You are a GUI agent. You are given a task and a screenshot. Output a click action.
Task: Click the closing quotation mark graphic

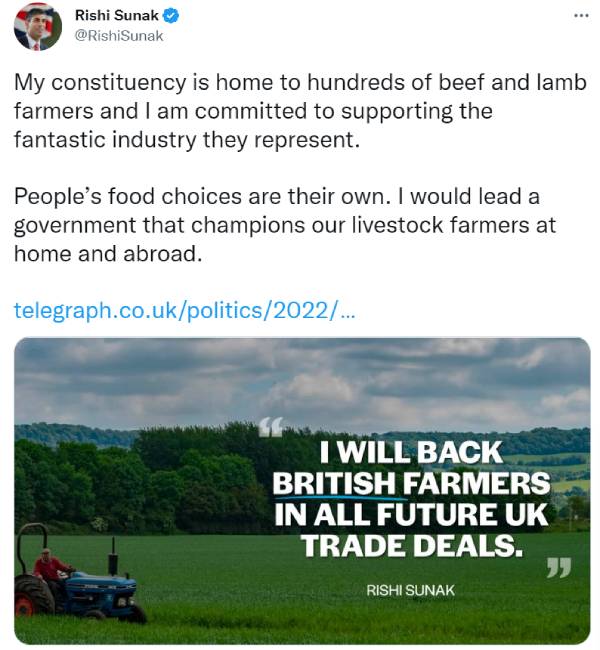pos(557,570)
